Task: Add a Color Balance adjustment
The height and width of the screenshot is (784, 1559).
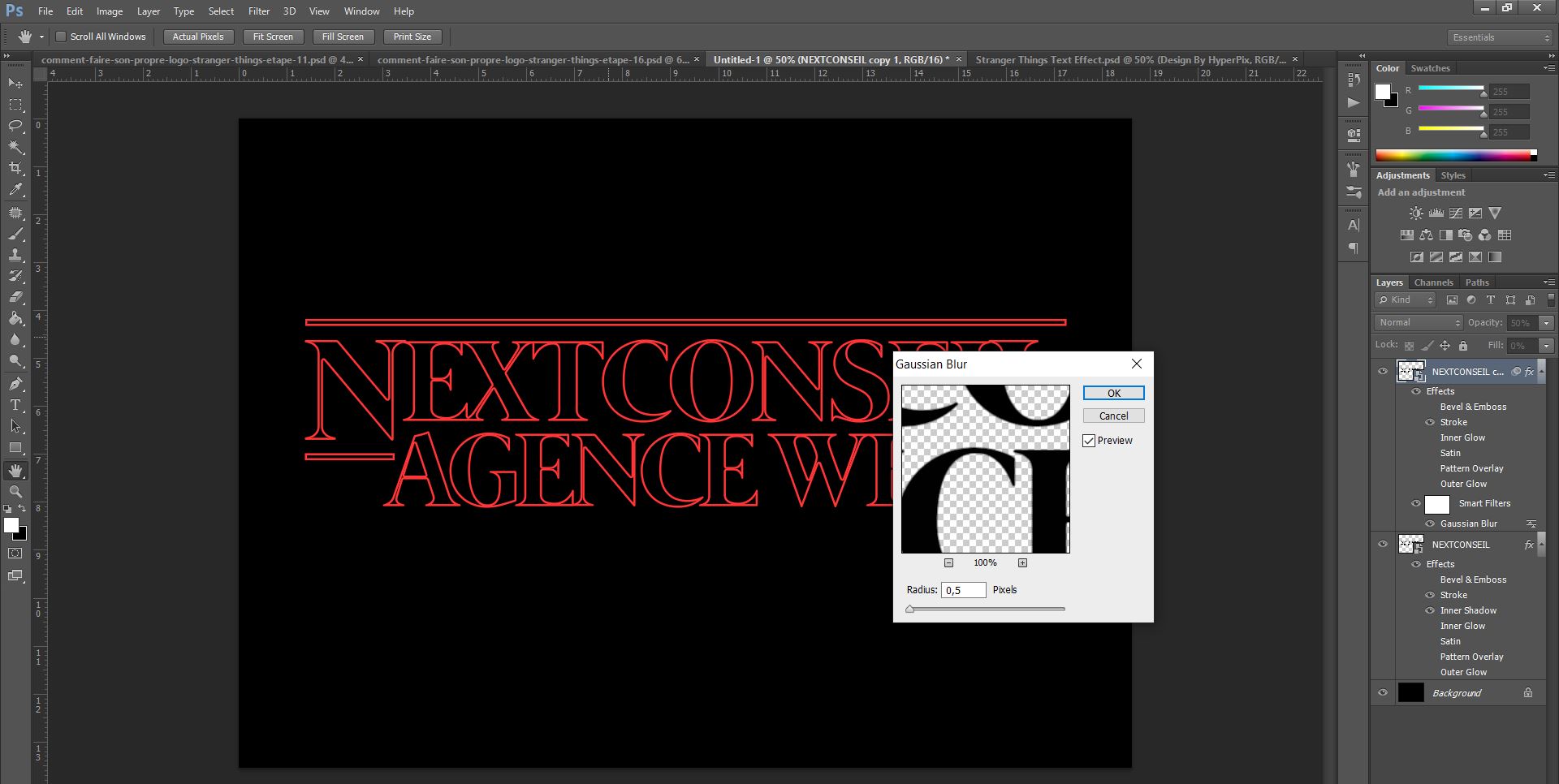Action: (1427, 235)
